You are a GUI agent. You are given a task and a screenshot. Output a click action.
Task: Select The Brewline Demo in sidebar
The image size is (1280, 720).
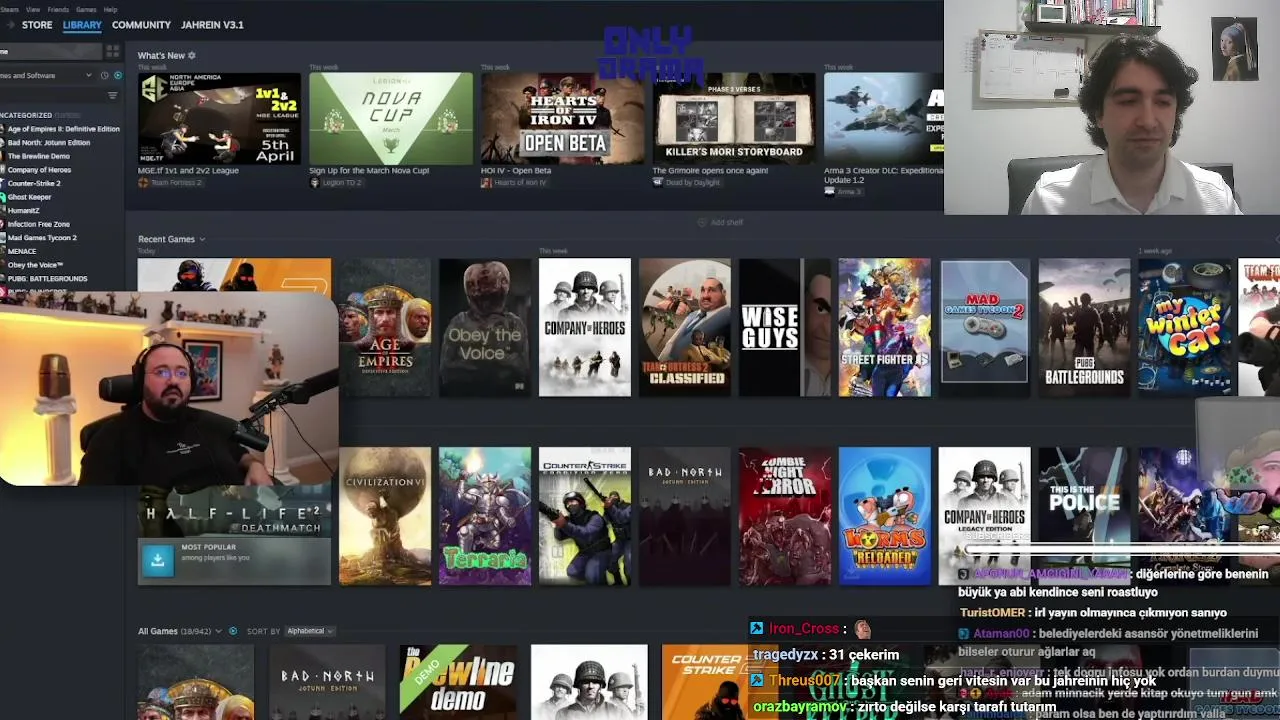click(x=38, y=156)
